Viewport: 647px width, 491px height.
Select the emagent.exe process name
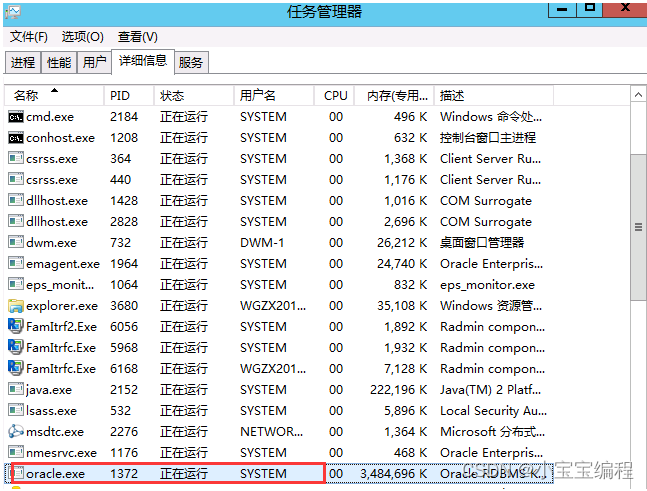[x=63, y=264]
